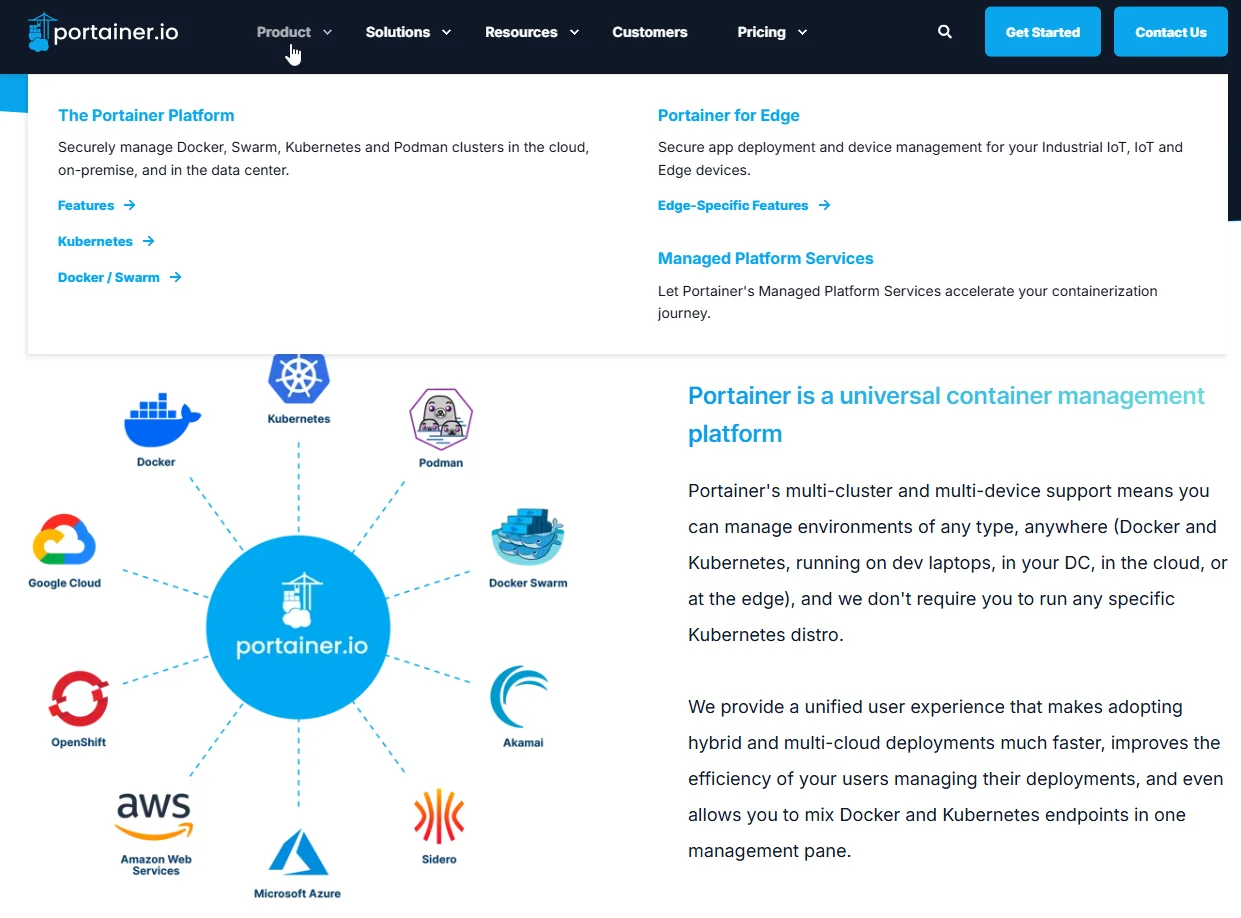Click the arrow beside Docker / Swarm
Screen dimensions: 1241x918
(175, 277)
